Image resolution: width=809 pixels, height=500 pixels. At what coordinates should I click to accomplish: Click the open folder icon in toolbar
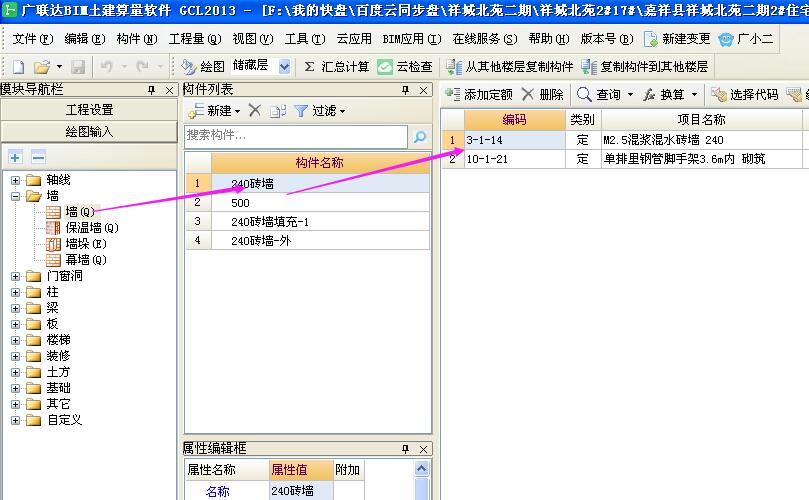coord(42,67)
